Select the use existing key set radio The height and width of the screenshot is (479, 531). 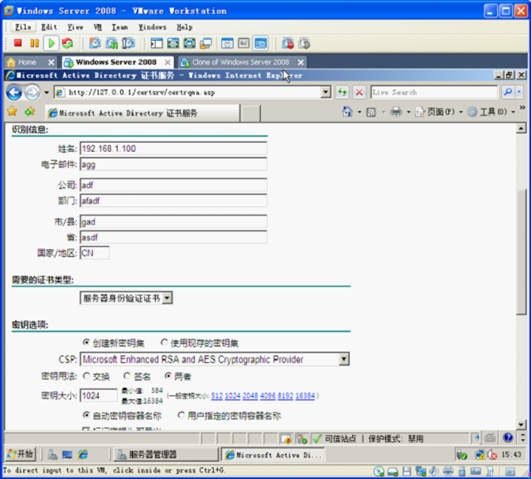164,342
